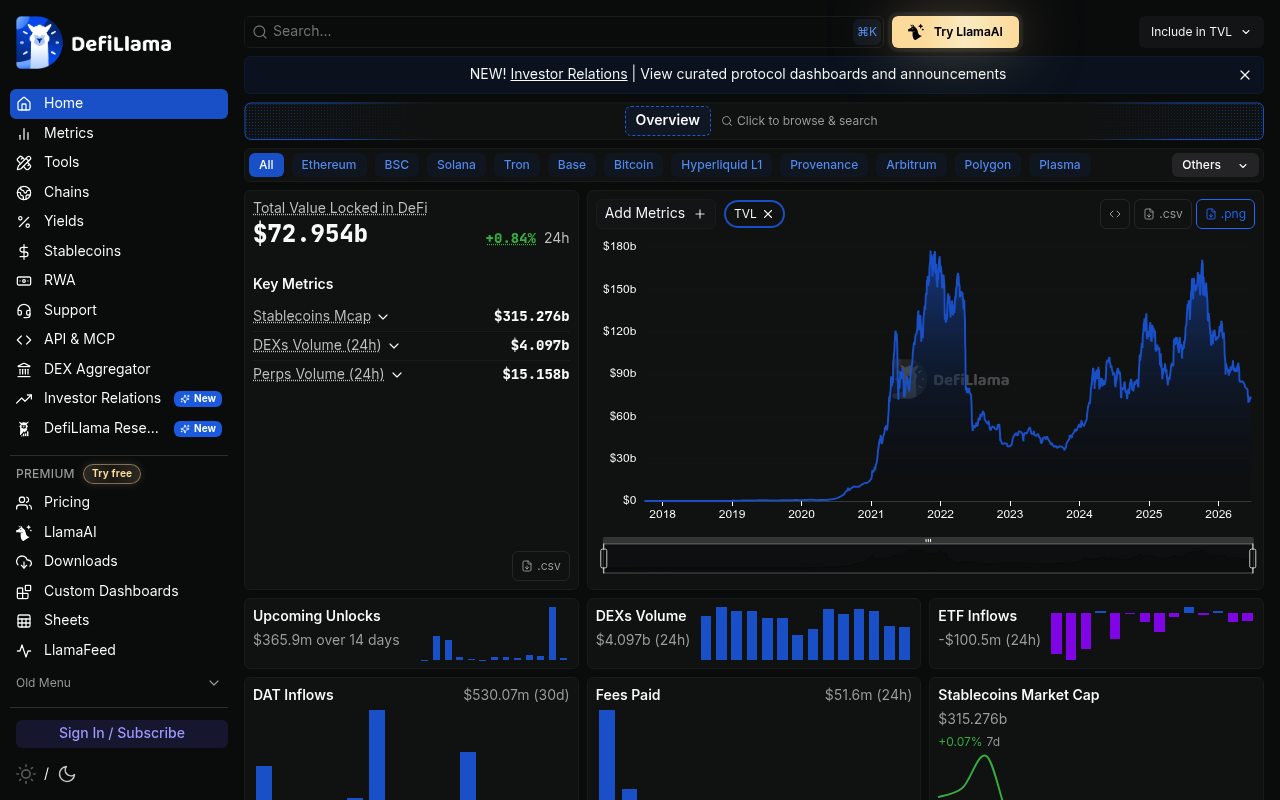Filter by Arbitrum chain
This screenshot has height=800, width=1280.
point(911,165)
